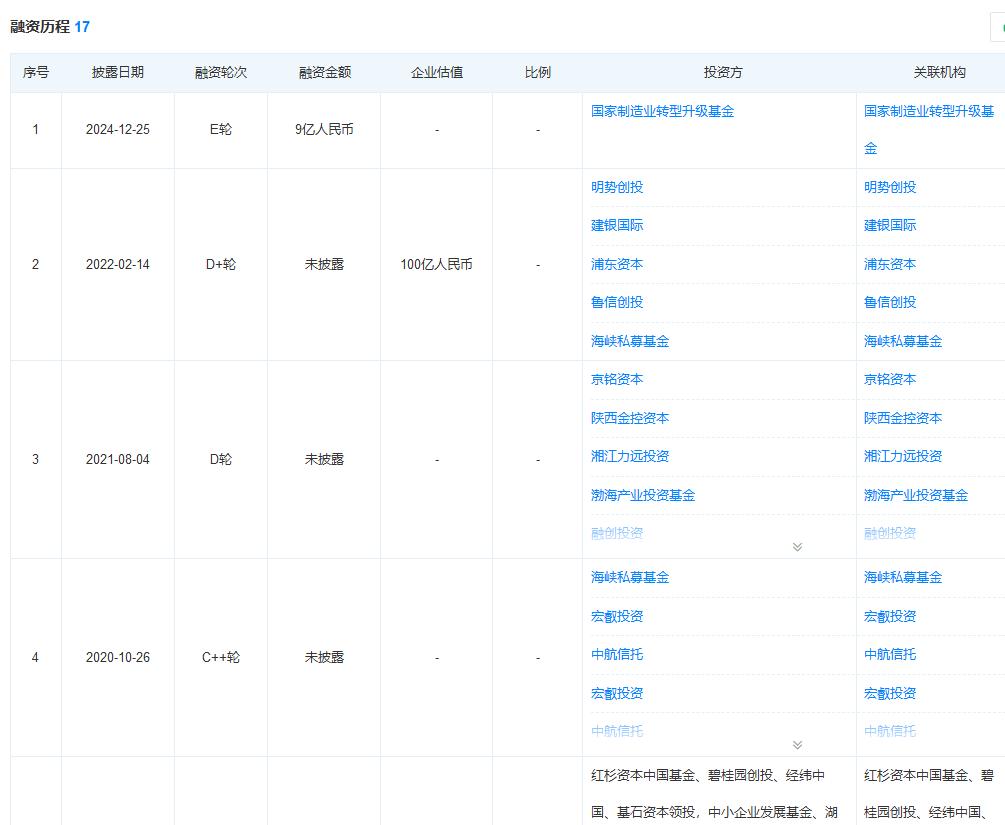Expand the C++轮 investor list chevron

click(x=797, y=745)
